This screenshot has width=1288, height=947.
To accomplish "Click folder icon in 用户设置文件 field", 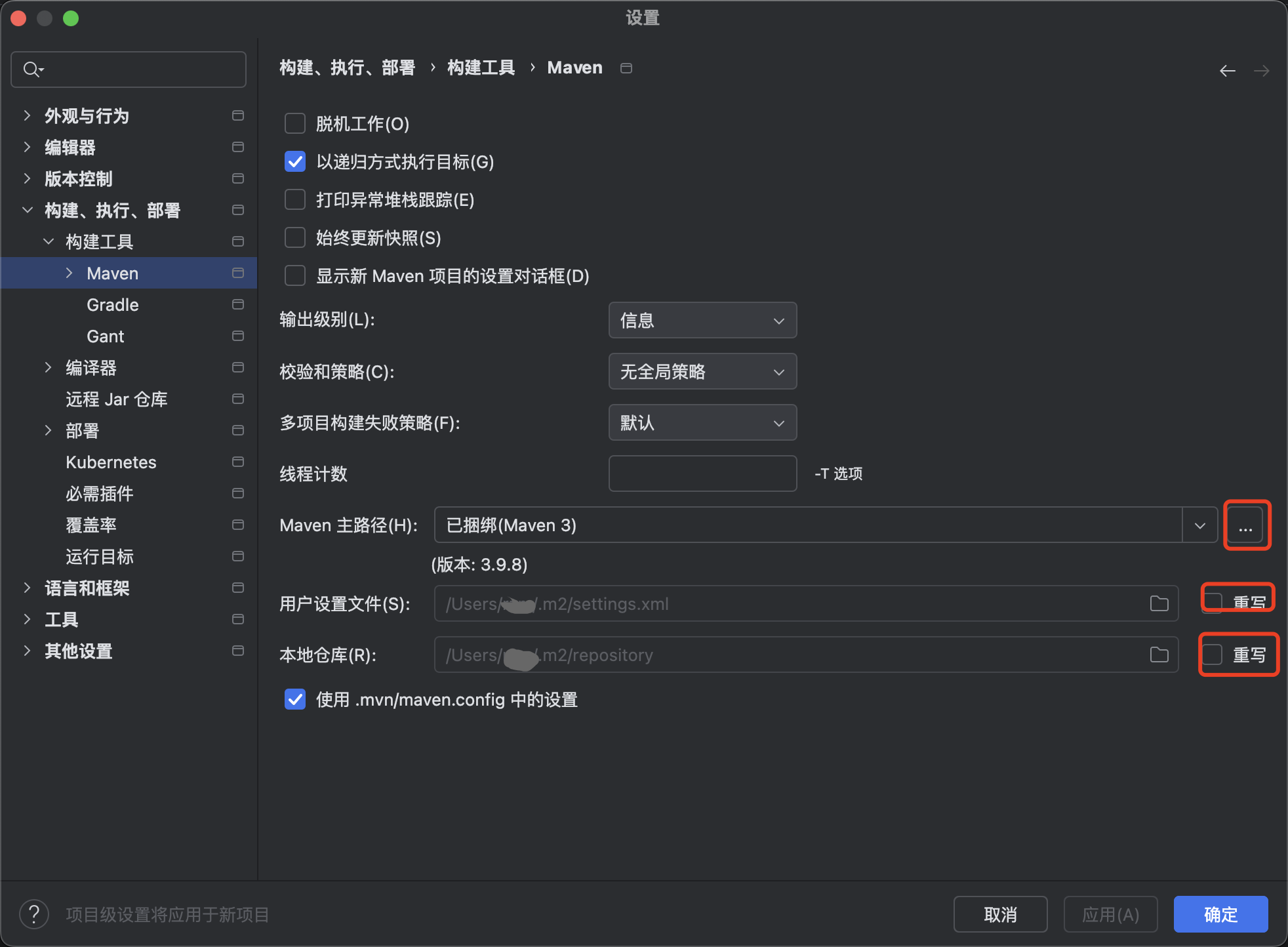I will 1159,603.
